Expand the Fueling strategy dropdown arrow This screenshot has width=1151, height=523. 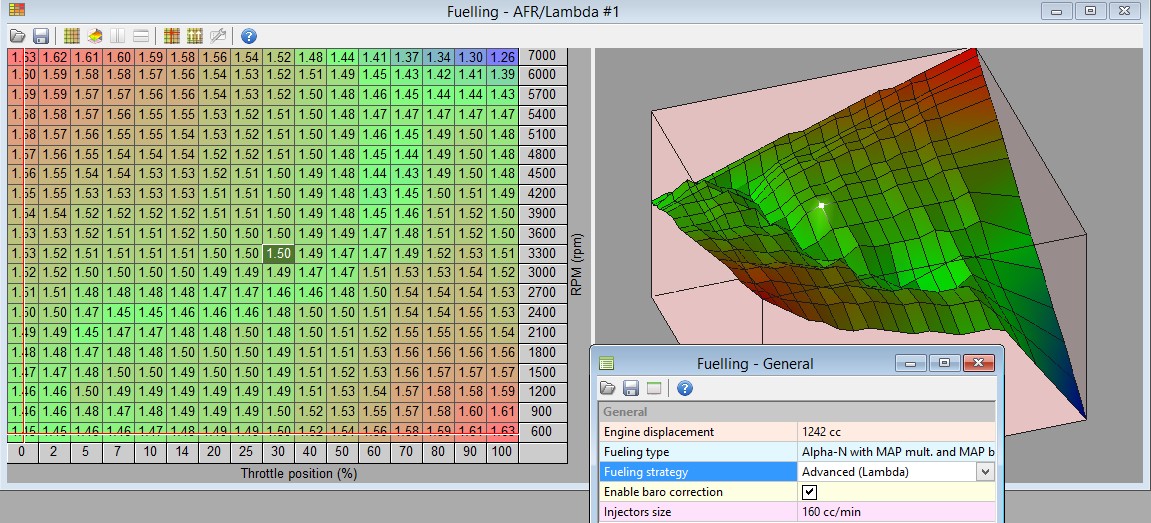985,472
